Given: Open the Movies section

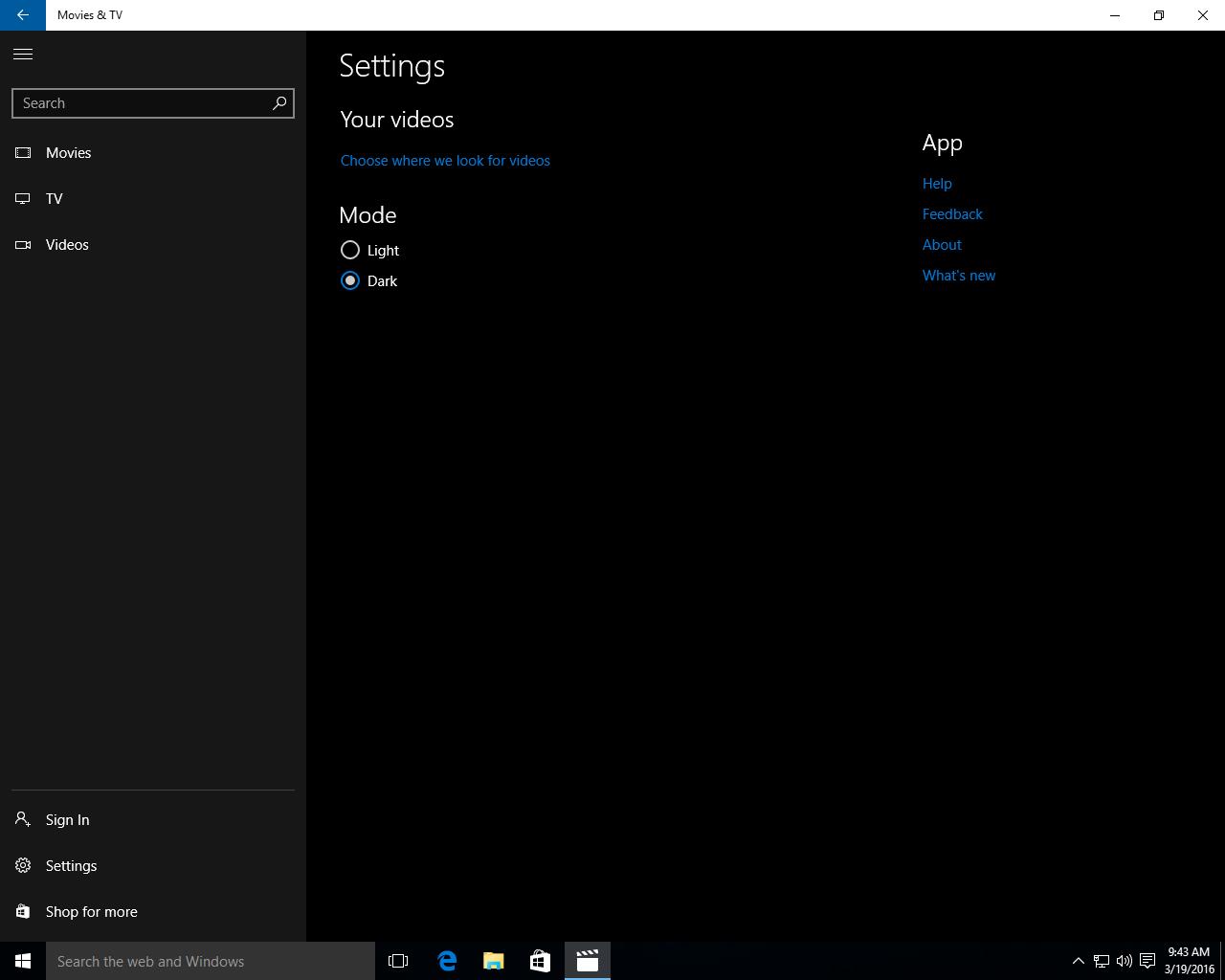Looking at the screenshot, I should click(153, 153).
